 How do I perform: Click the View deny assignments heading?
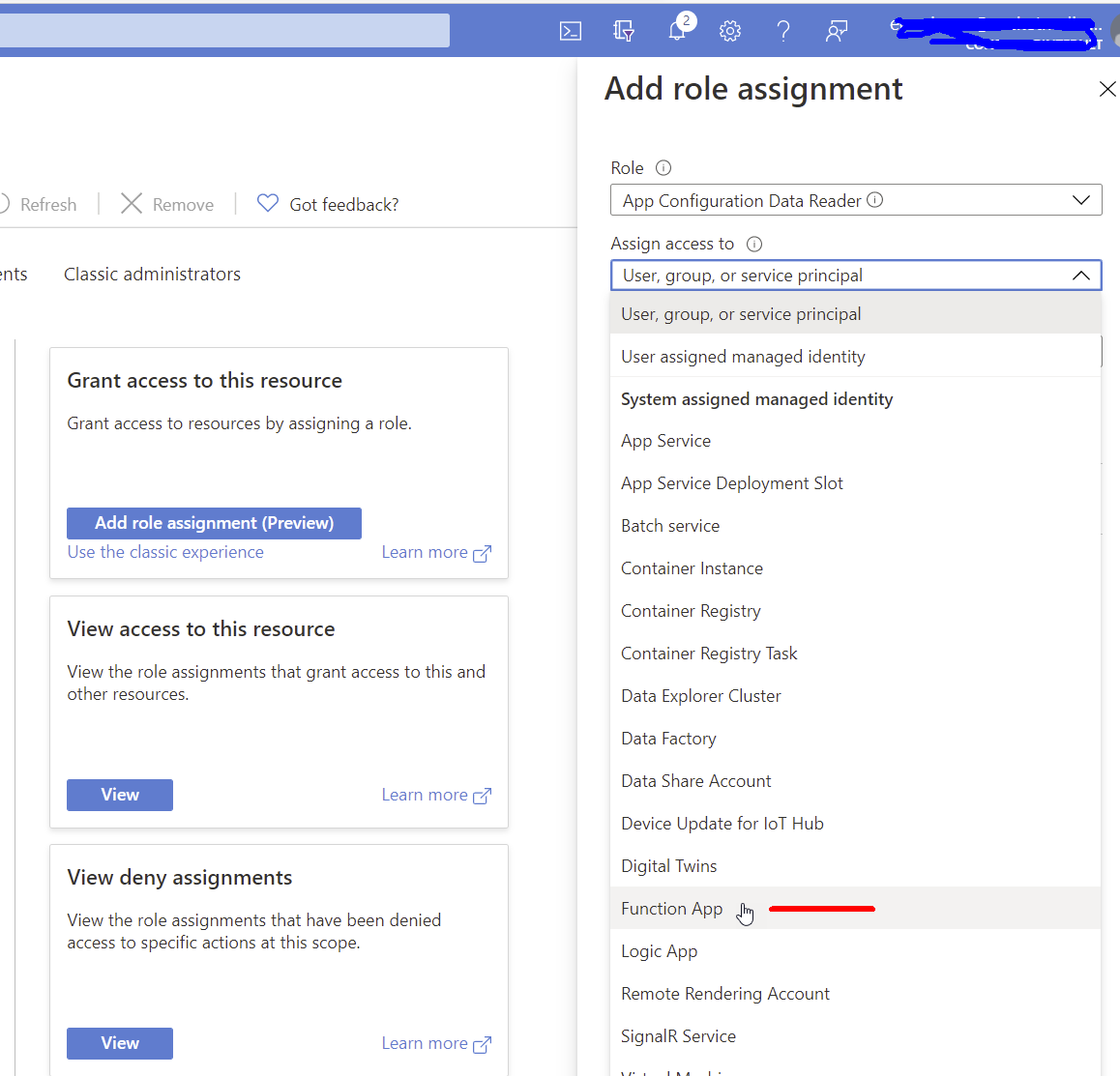click(179, 878)
